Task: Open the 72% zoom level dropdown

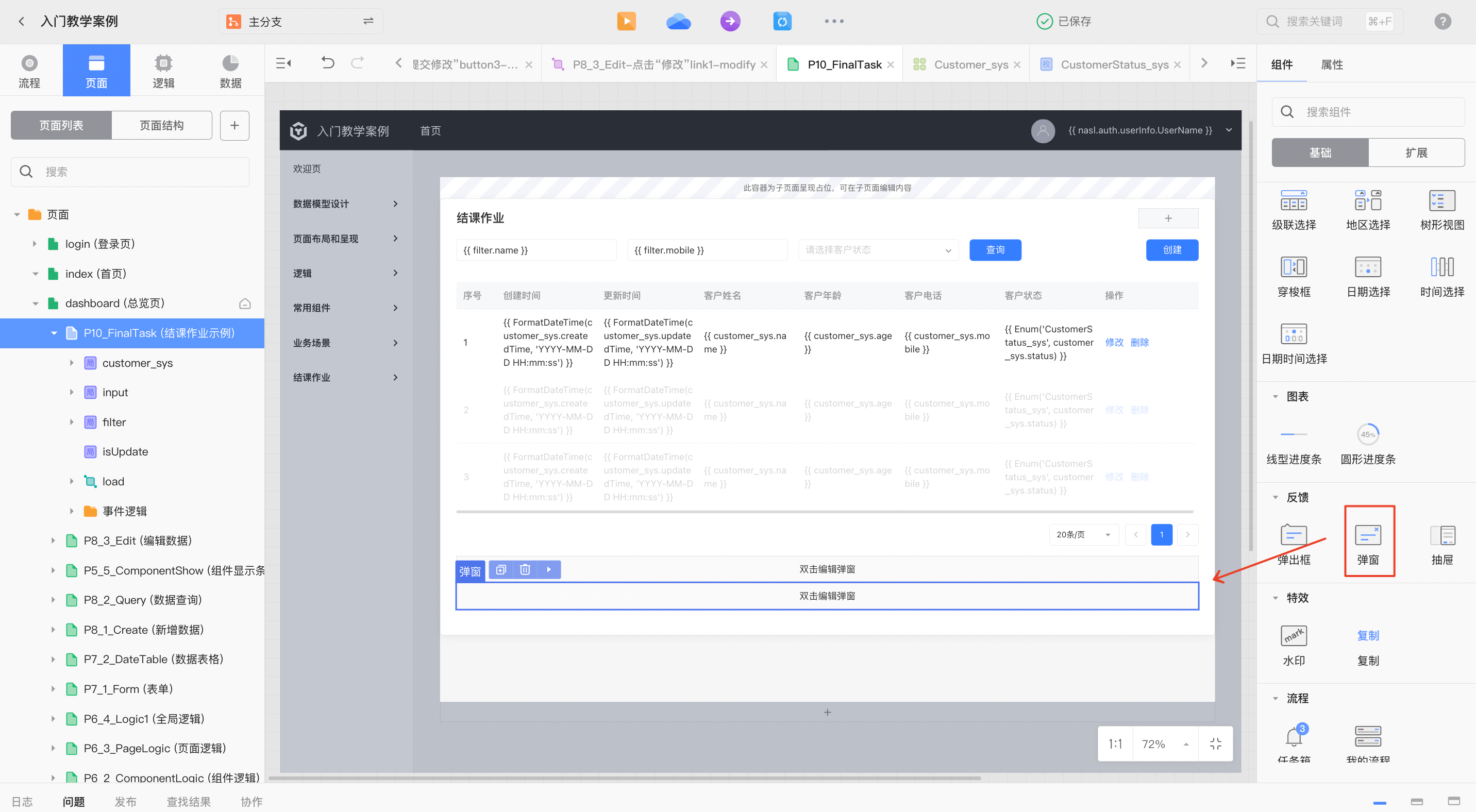Action: coord(1165,744)
